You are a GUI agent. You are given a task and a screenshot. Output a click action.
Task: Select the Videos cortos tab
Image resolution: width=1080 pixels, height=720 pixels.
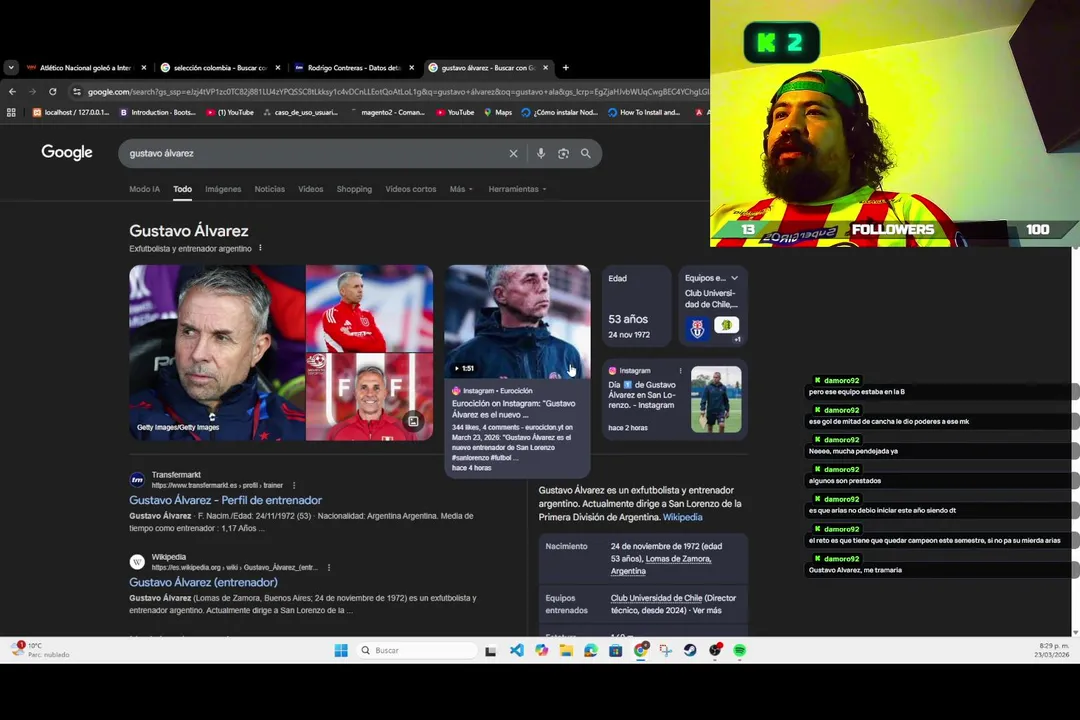point(411,189)
